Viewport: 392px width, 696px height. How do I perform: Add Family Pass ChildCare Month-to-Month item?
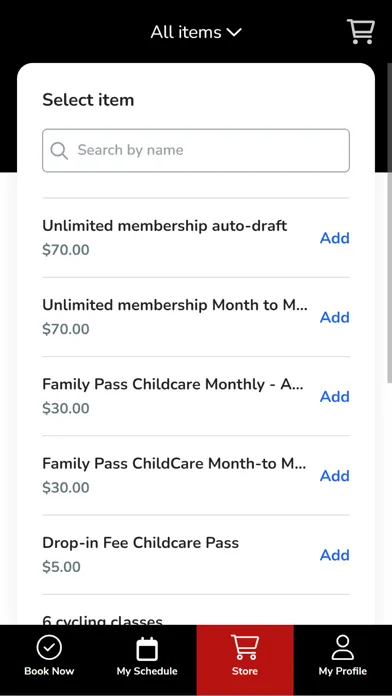(x=335, y=476)
